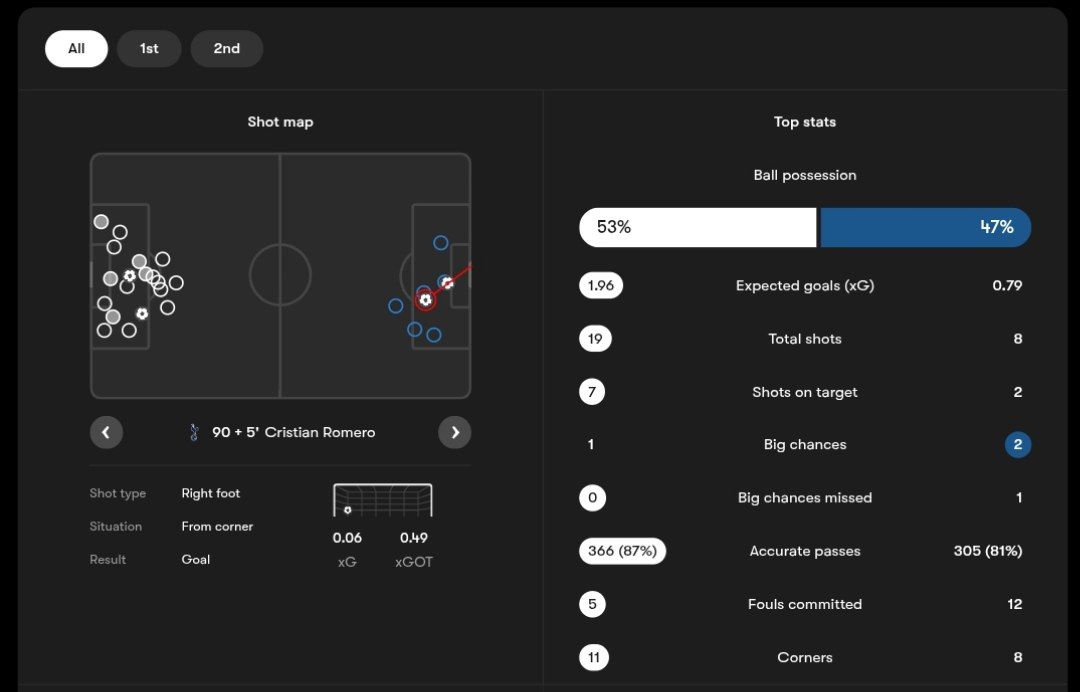
Task: Click the 366 (87%) accurate passes badge
Action: [622, 551]
